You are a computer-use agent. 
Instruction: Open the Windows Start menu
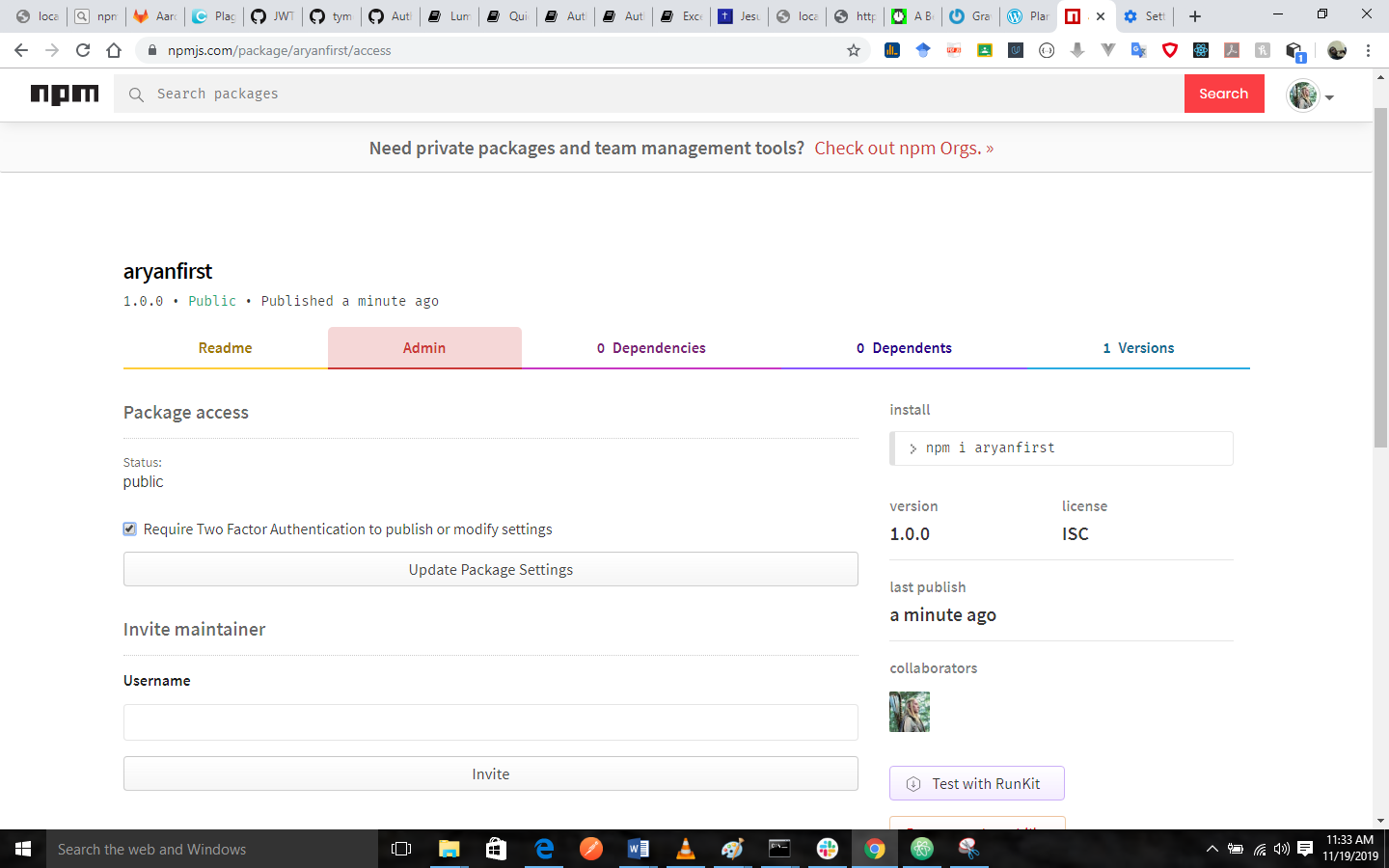pos(23,849)
